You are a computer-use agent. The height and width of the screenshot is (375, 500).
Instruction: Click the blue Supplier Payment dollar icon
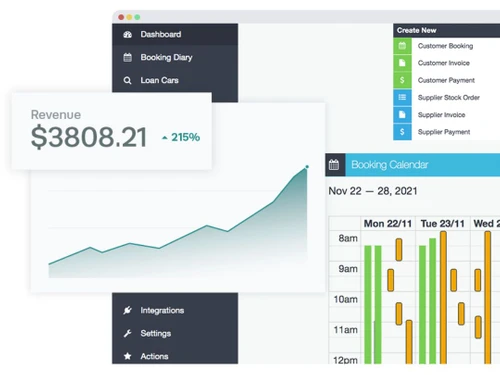click(x=402, y=132)
